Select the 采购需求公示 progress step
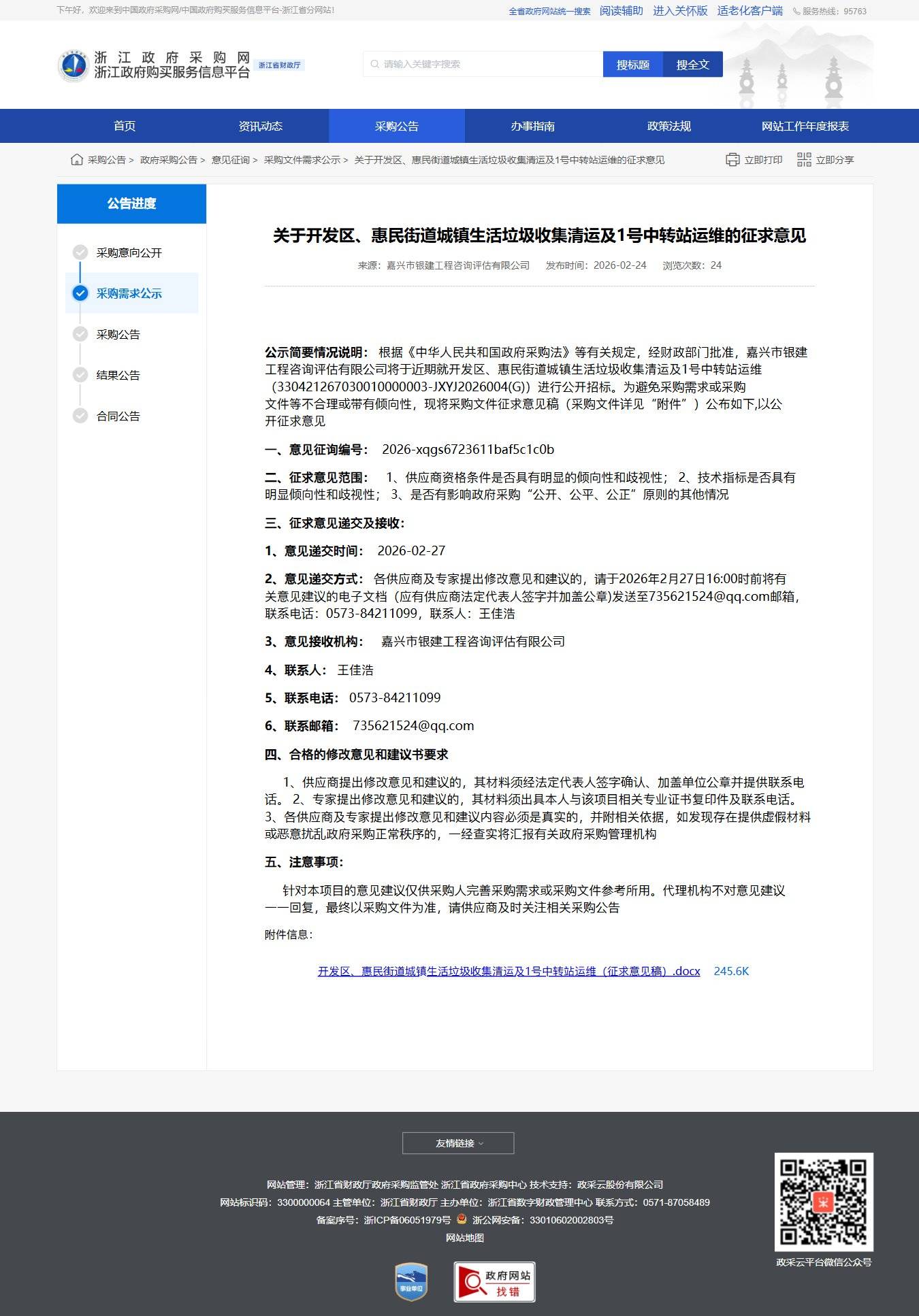This screenshot has height=1316, width=919. [129, 294]
